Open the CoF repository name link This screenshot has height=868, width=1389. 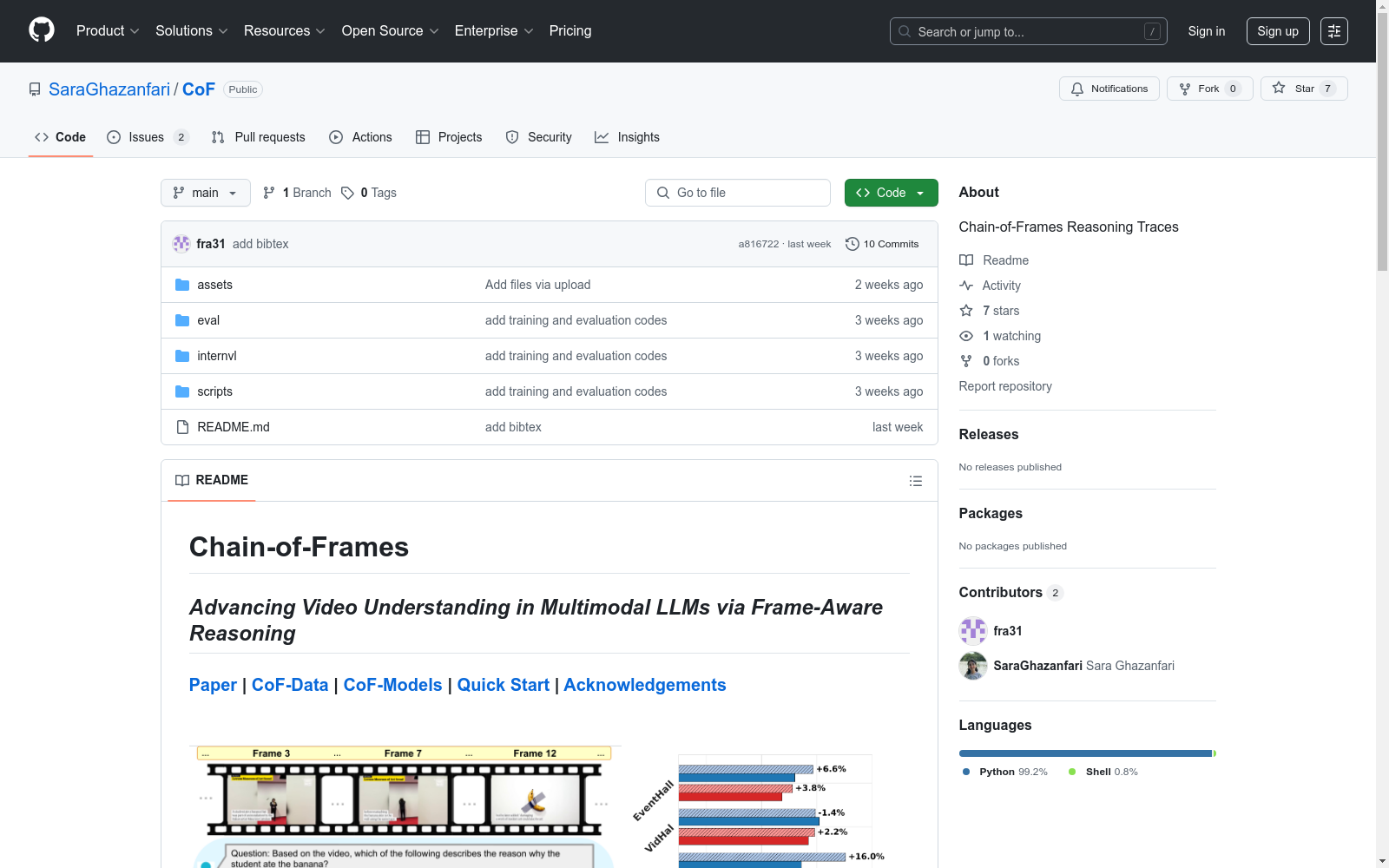[x=199, y=89]
